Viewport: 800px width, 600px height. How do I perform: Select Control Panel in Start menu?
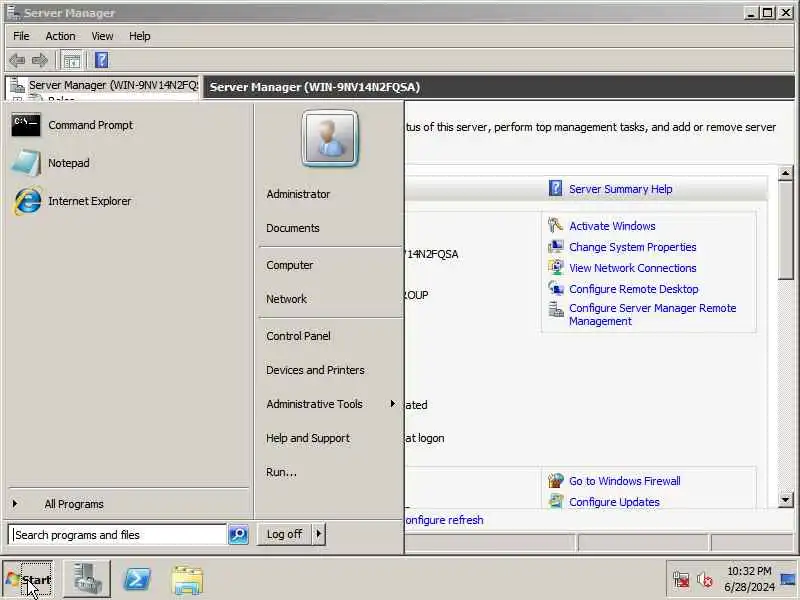[298, 336]
